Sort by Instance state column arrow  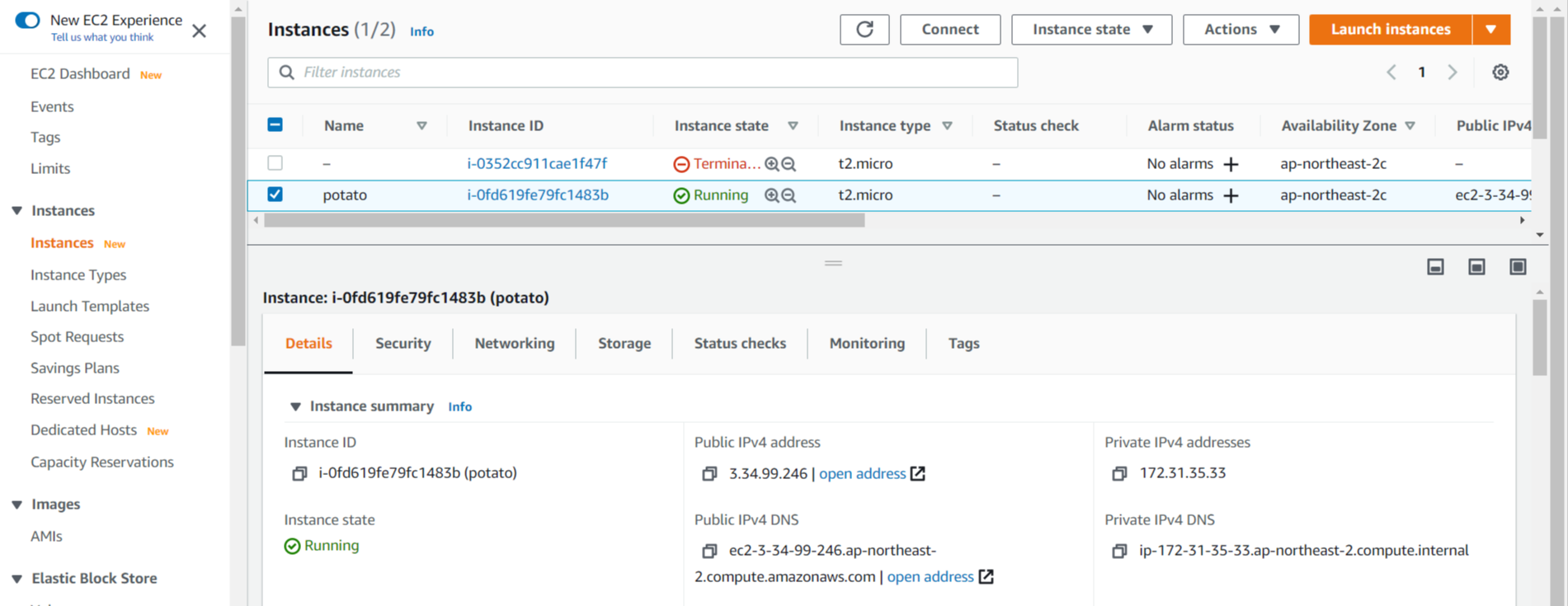[x=793, y=126]
